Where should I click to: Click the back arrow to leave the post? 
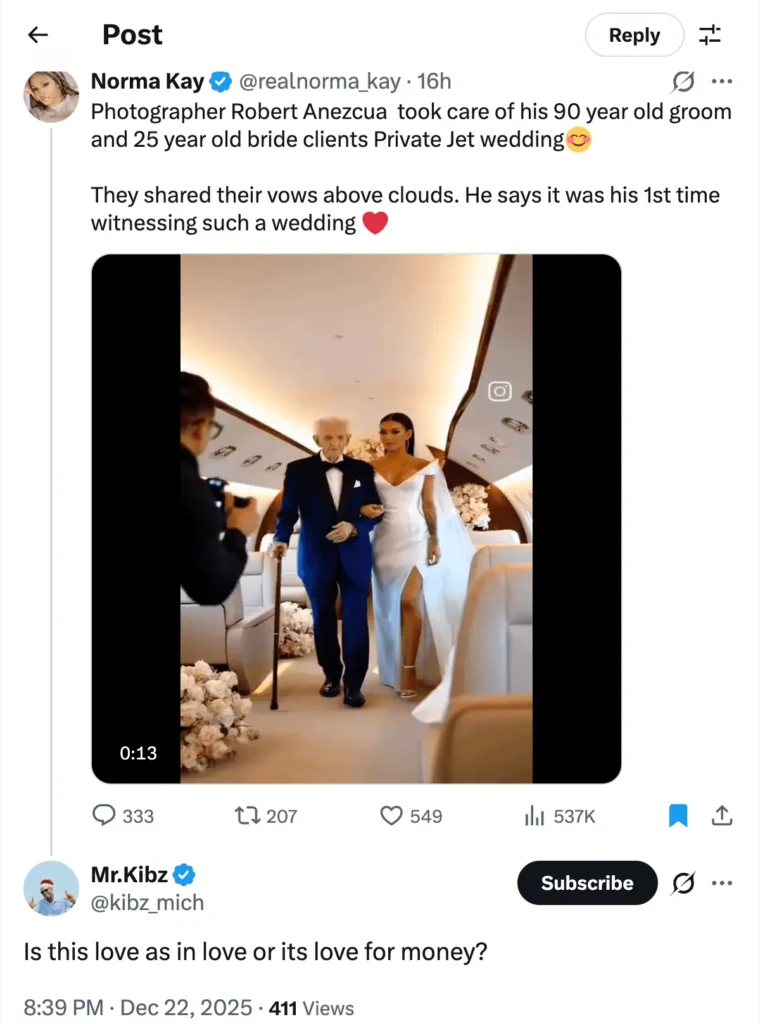click(x=37, y=34)
